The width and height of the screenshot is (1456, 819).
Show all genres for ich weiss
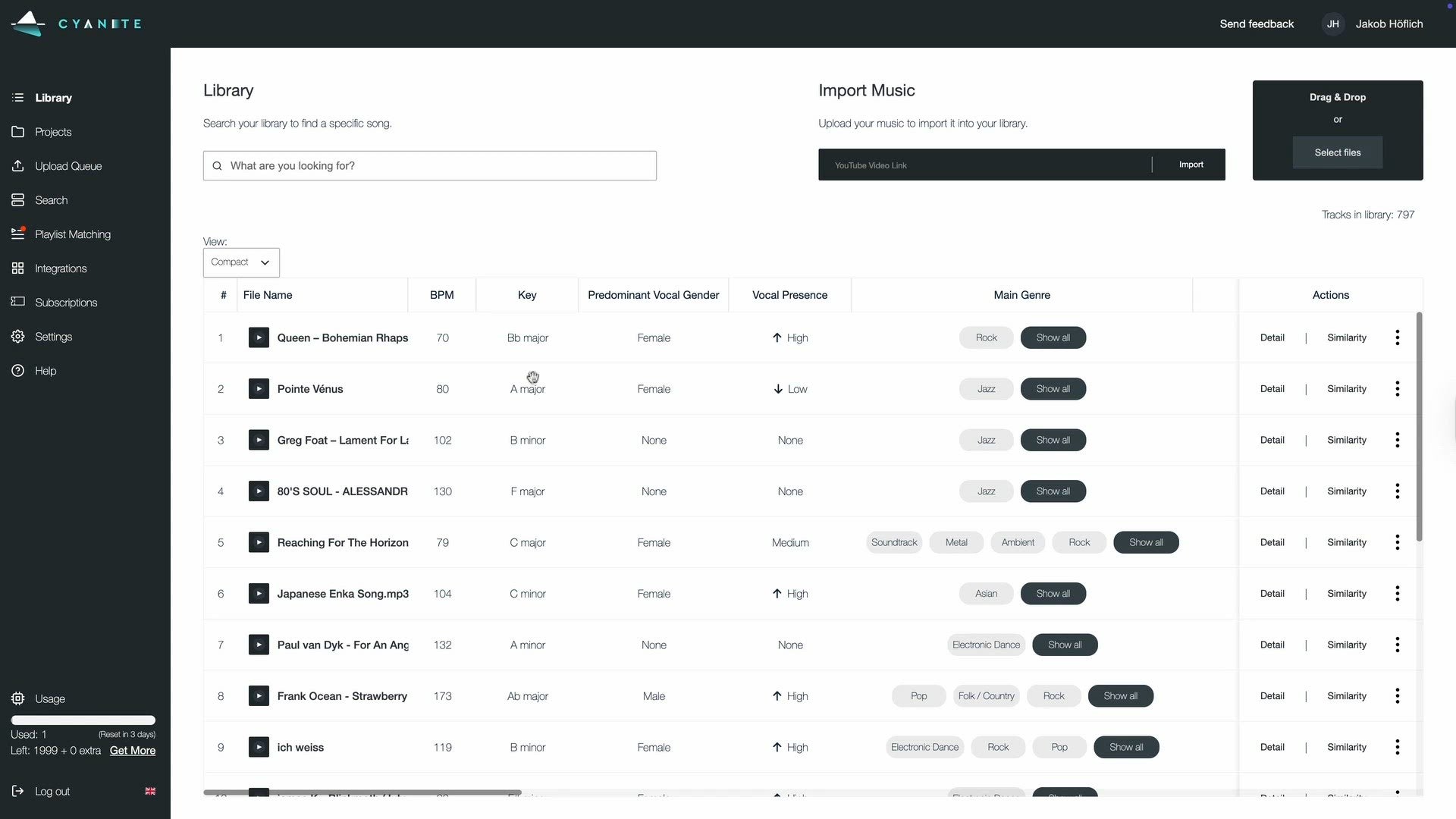pyautogui.click(x=1125, y=747)
